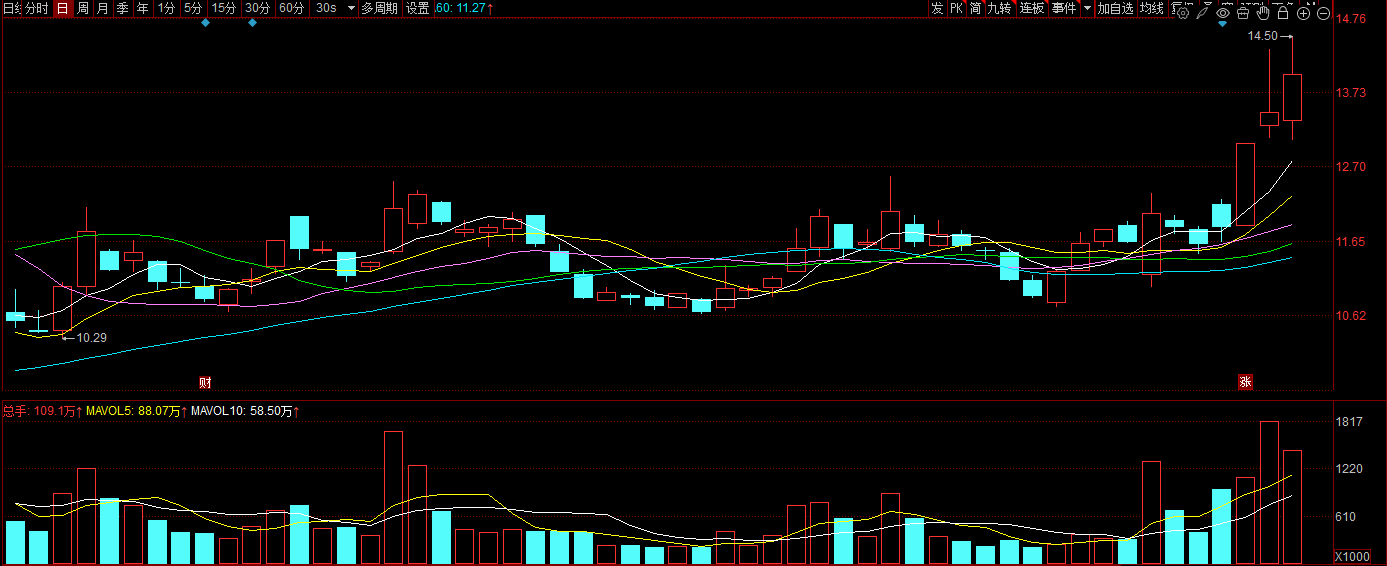The height and width of the screenshot is (566, 1387).
Task: Choose the 30s period option
Action: [x=326, y=8]
